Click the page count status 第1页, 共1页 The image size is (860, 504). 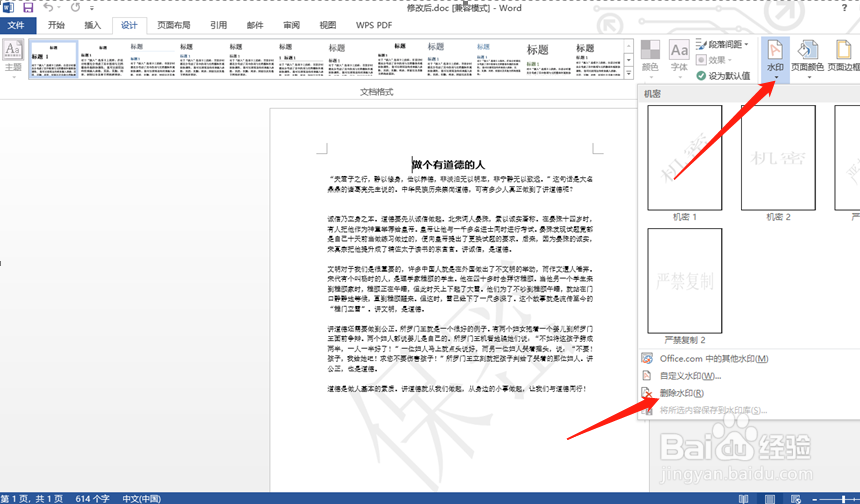32,499
